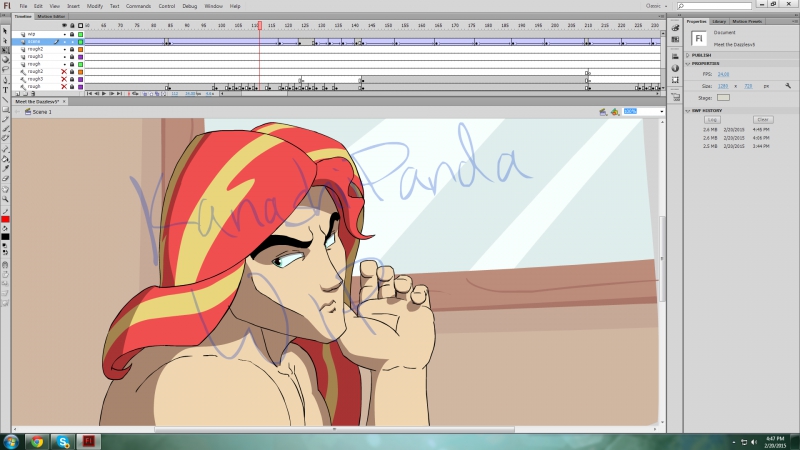Open the Modify menu
The height and width of the screenshot is (450, 800).
(x=94, y=6)
